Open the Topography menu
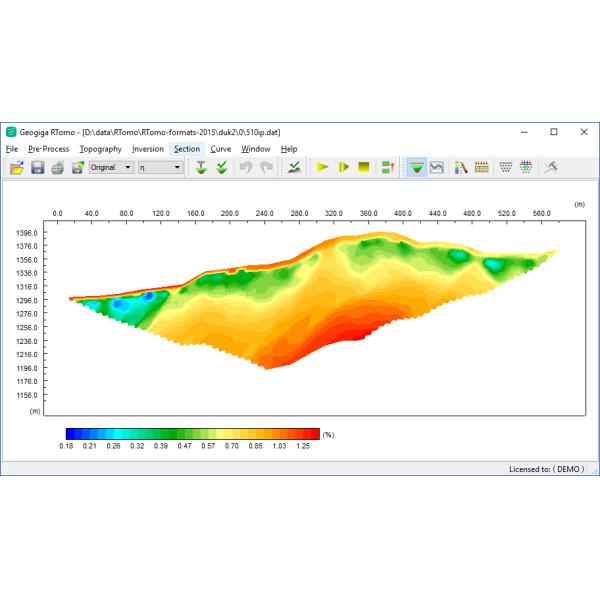This screenshot has height=600, width=600. (100, 149)
